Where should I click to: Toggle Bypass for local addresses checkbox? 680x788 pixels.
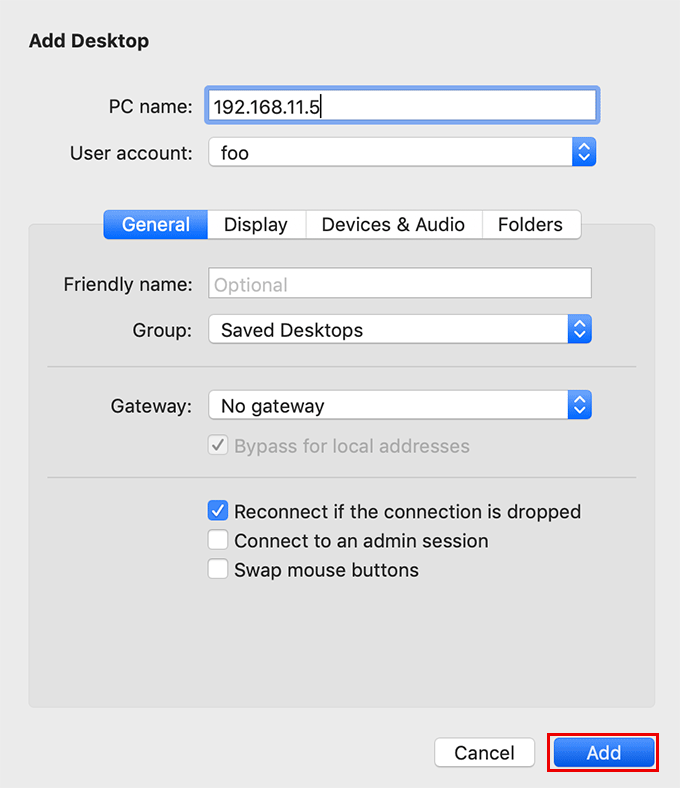[x=218, y=446]
